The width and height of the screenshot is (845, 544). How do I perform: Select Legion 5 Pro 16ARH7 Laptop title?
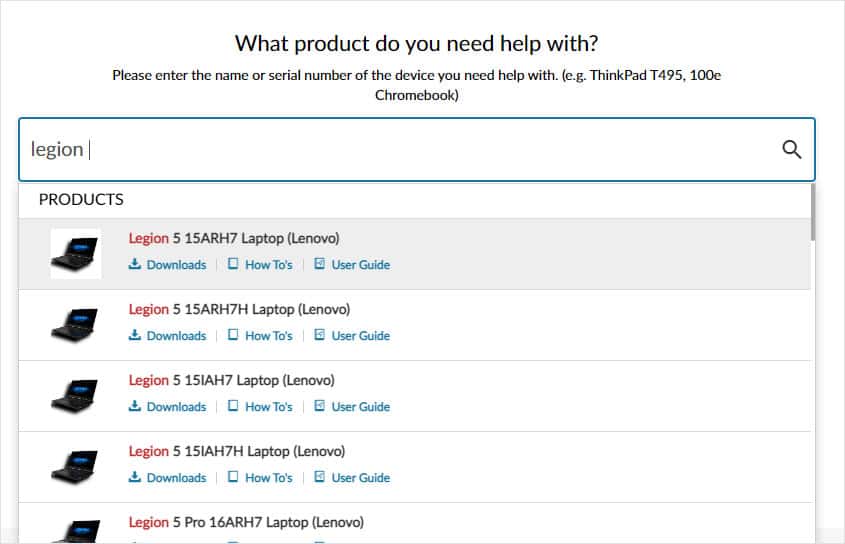pyautogui.click(x=246, y=522)
